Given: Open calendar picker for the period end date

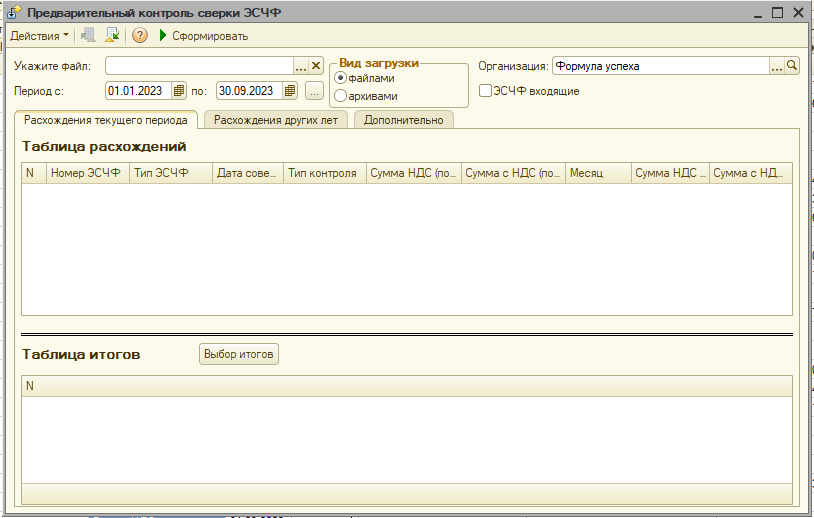Looking at the screenshot, I should pyautogui.click(x=290, y=91).
